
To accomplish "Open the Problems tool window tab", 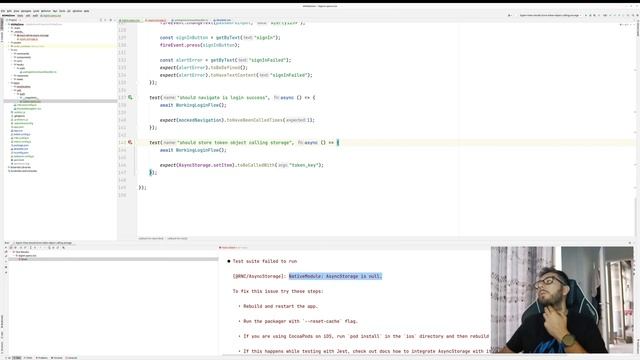I will coord(42,358).
